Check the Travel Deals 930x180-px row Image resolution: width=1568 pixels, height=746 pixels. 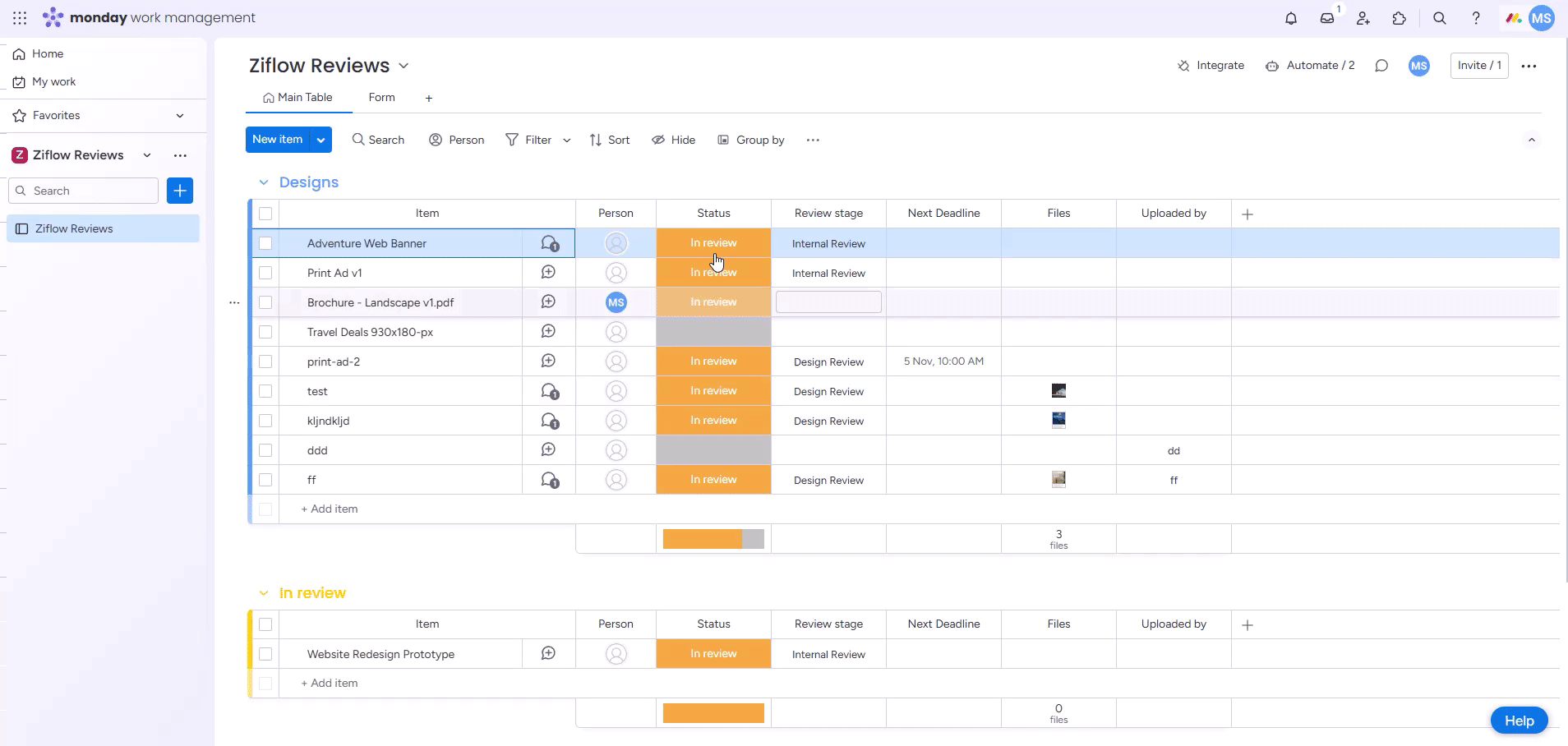(265, 332)
